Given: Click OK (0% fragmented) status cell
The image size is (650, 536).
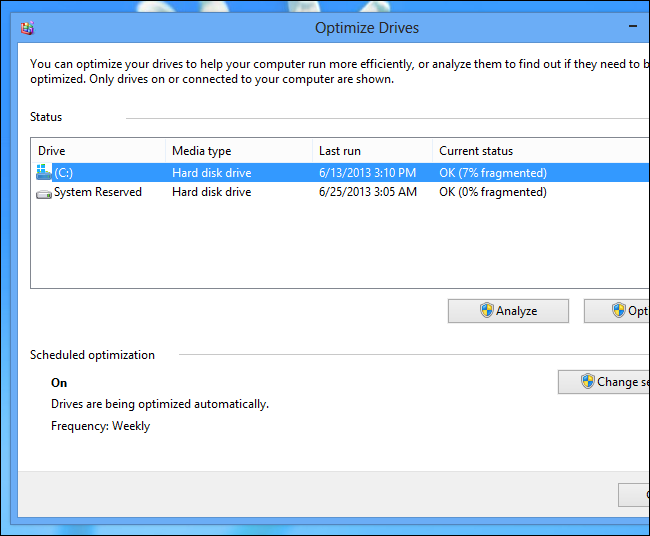Looking at the screenshot, I should click(493, 192).
